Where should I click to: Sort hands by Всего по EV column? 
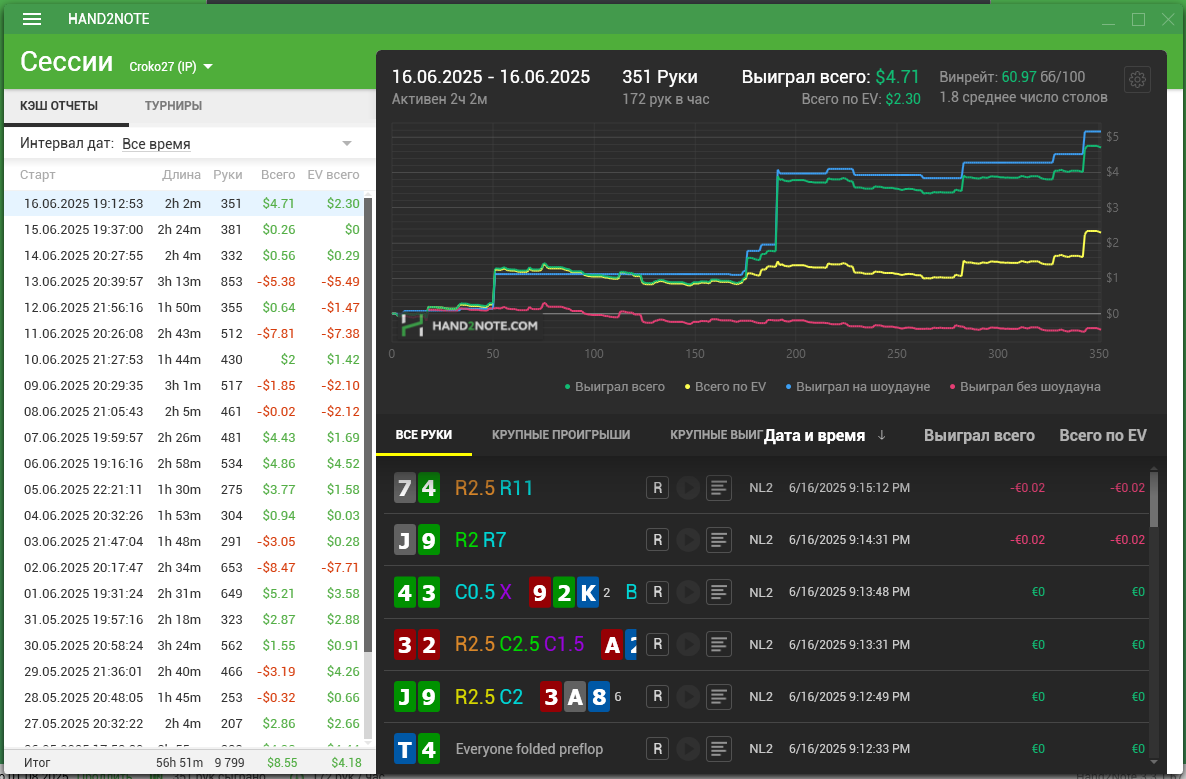1103,436
